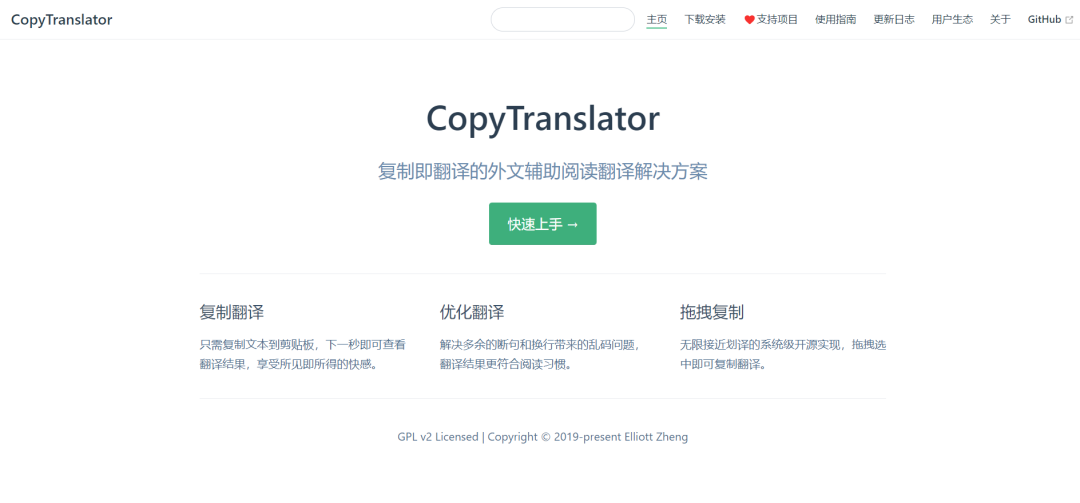Select 用户生态 in the top navigation
This screenshot has height=503, width=1080.
pyautogui.click(x=953, y=19)
